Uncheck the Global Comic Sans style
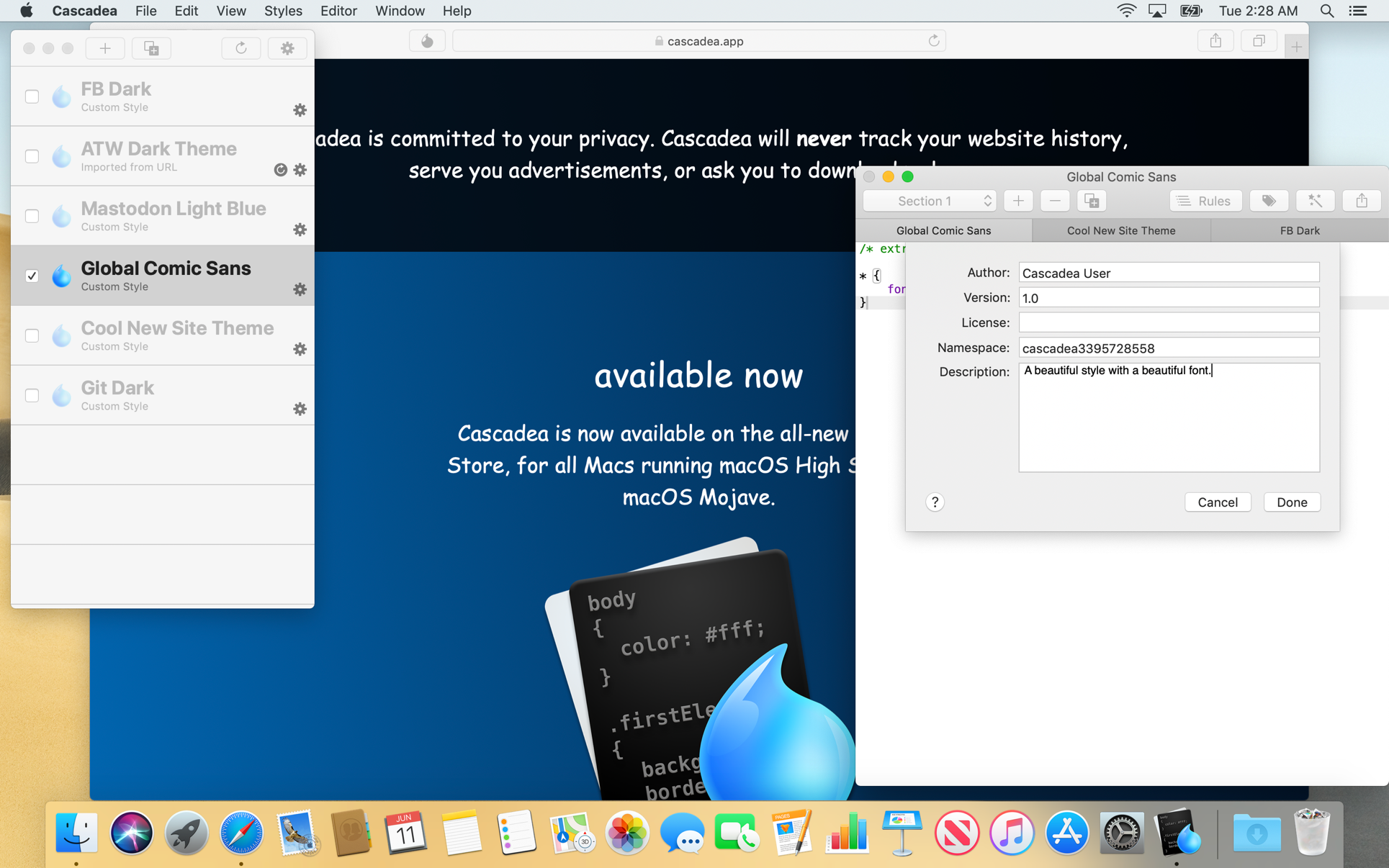The image size is (1389, 868). [32, 276]
